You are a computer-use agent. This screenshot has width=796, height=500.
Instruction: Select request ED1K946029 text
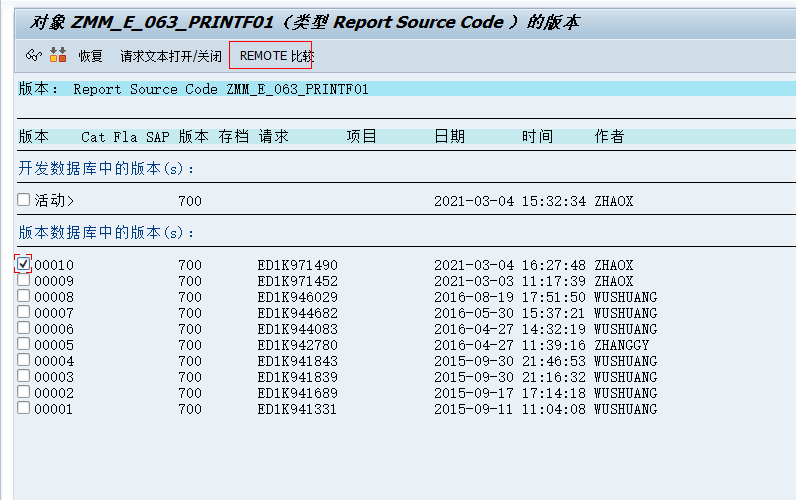[x=297, y=297]
